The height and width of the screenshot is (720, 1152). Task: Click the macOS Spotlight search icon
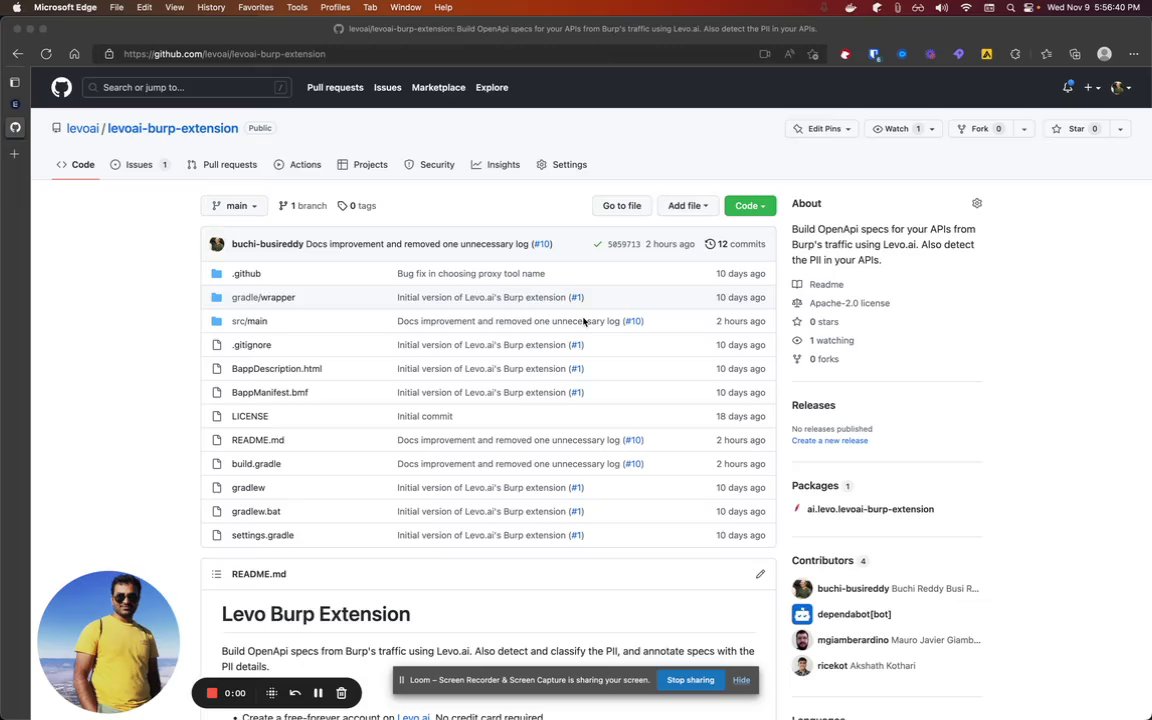pos(1011,7)
